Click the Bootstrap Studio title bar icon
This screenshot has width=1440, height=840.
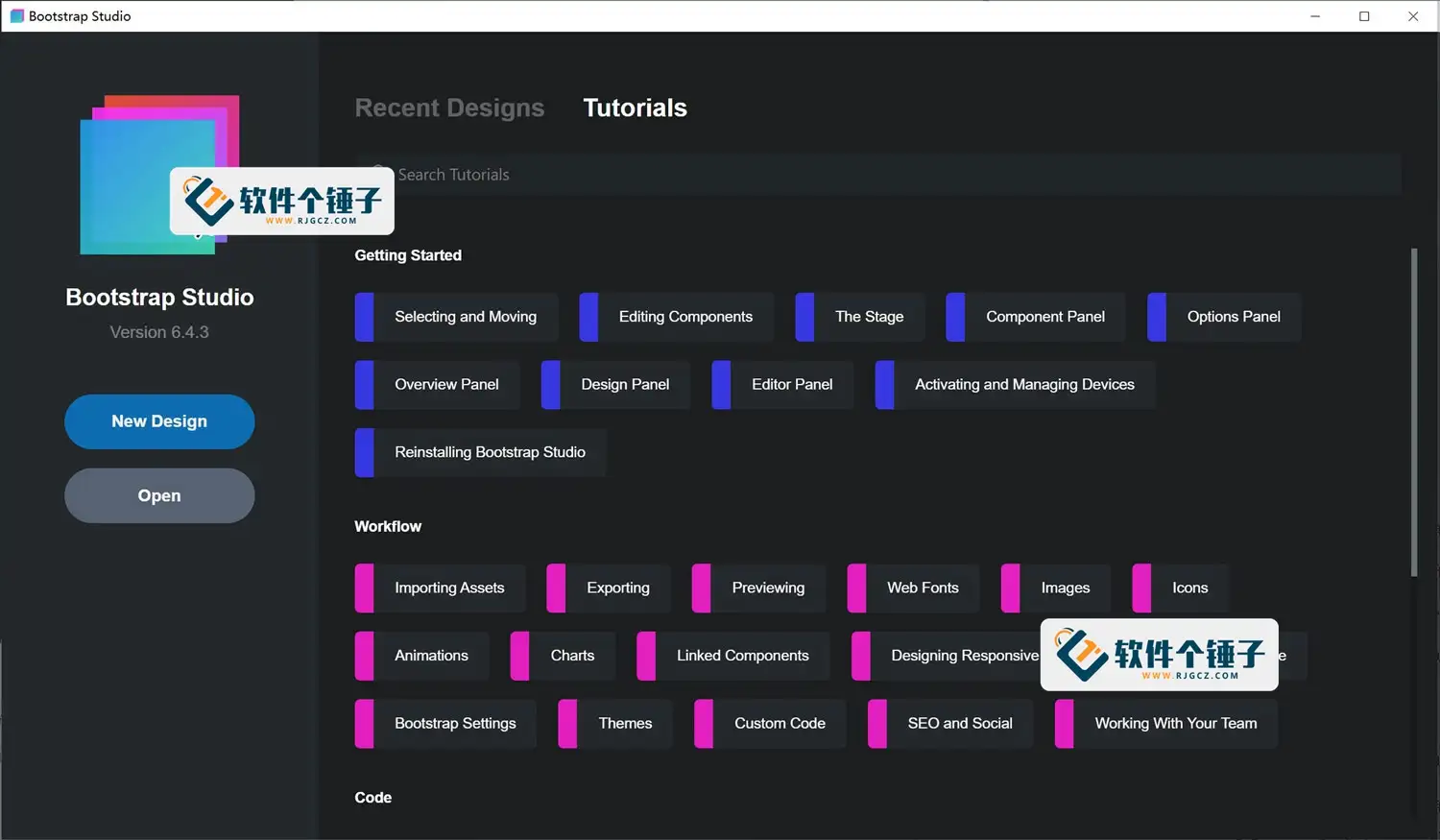pos(16,16)
